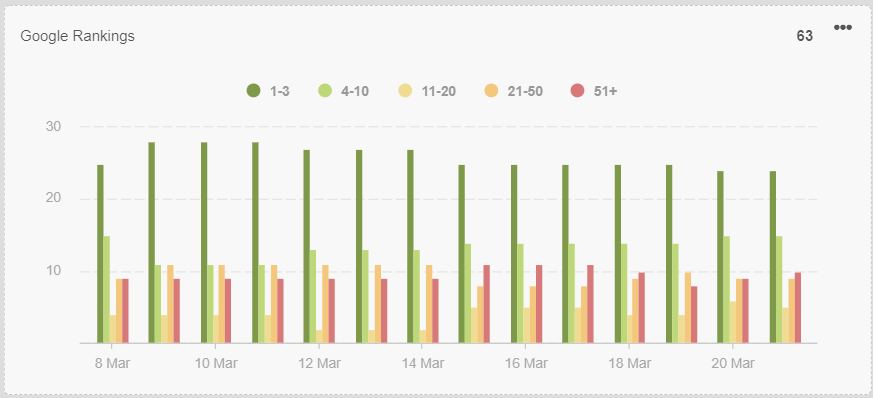The image size is (873, 398).
Task: Click the Google Rankings widget title
Action: pyautogui.click(x=77, y=36)
